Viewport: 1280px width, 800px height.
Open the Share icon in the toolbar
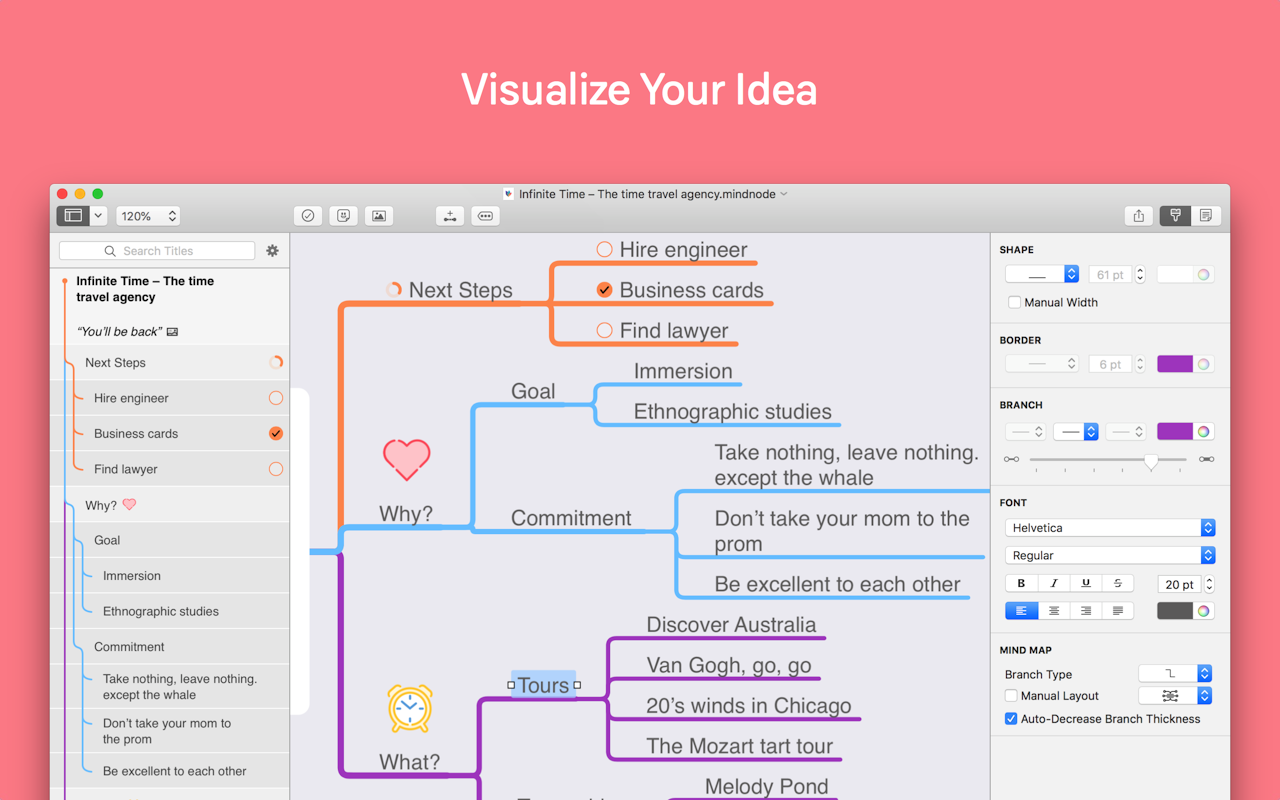[x=1138, y=215]
